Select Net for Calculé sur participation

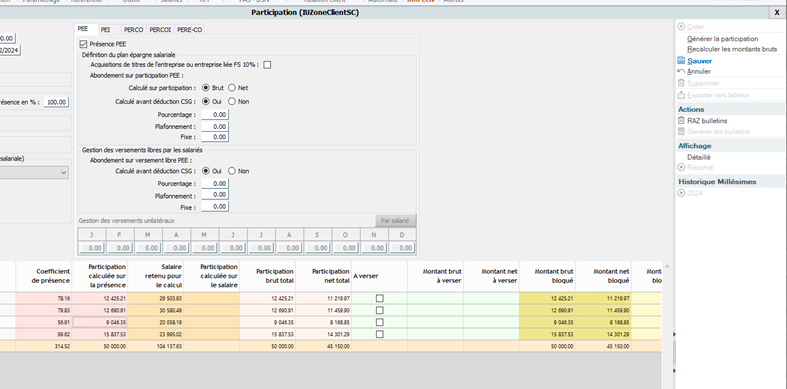tap(231, 88)
